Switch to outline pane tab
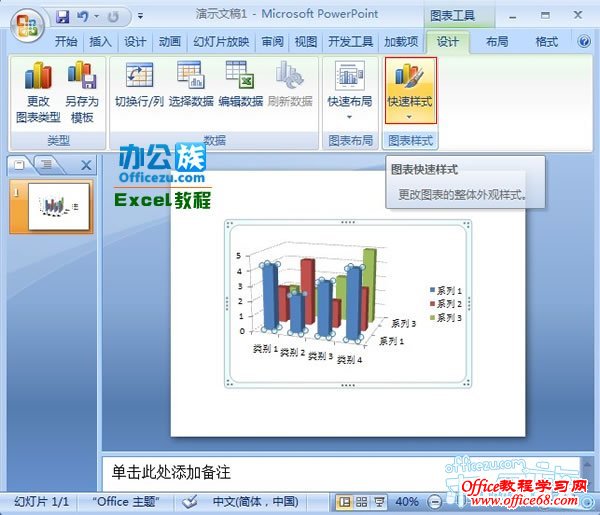Image resolution: width=600 pixels, height=515 pixels. pos(47,165)
